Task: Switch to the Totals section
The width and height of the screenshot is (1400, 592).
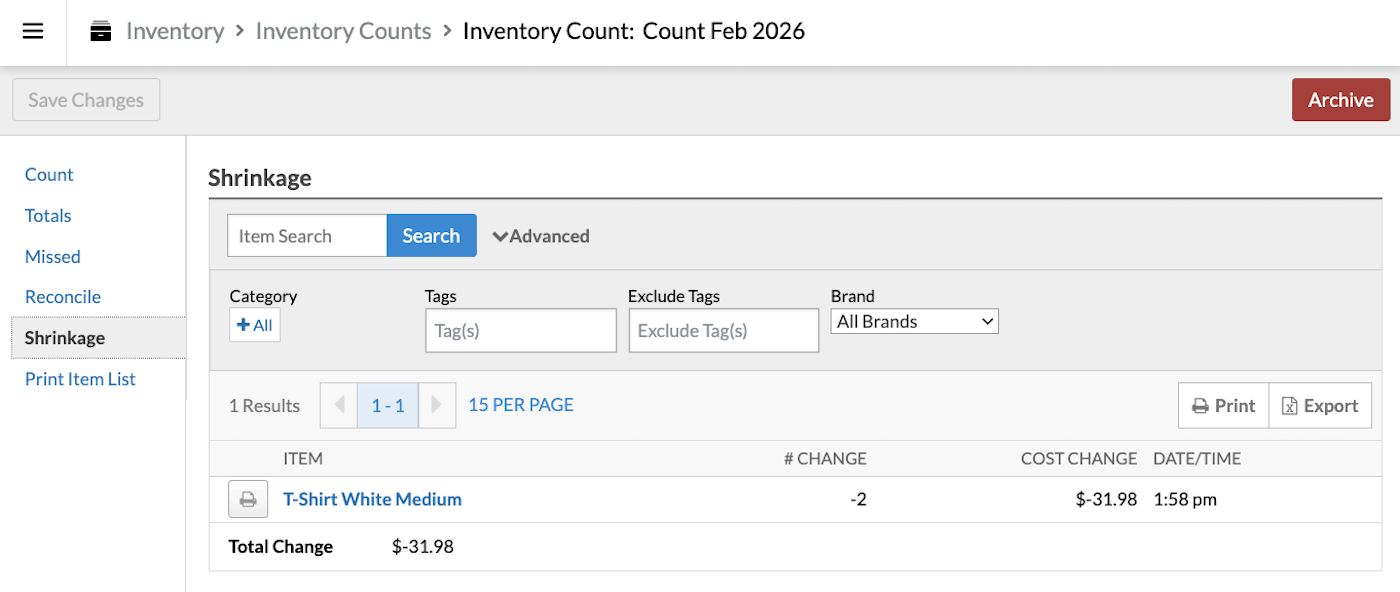Action: (x=47, y=215)
